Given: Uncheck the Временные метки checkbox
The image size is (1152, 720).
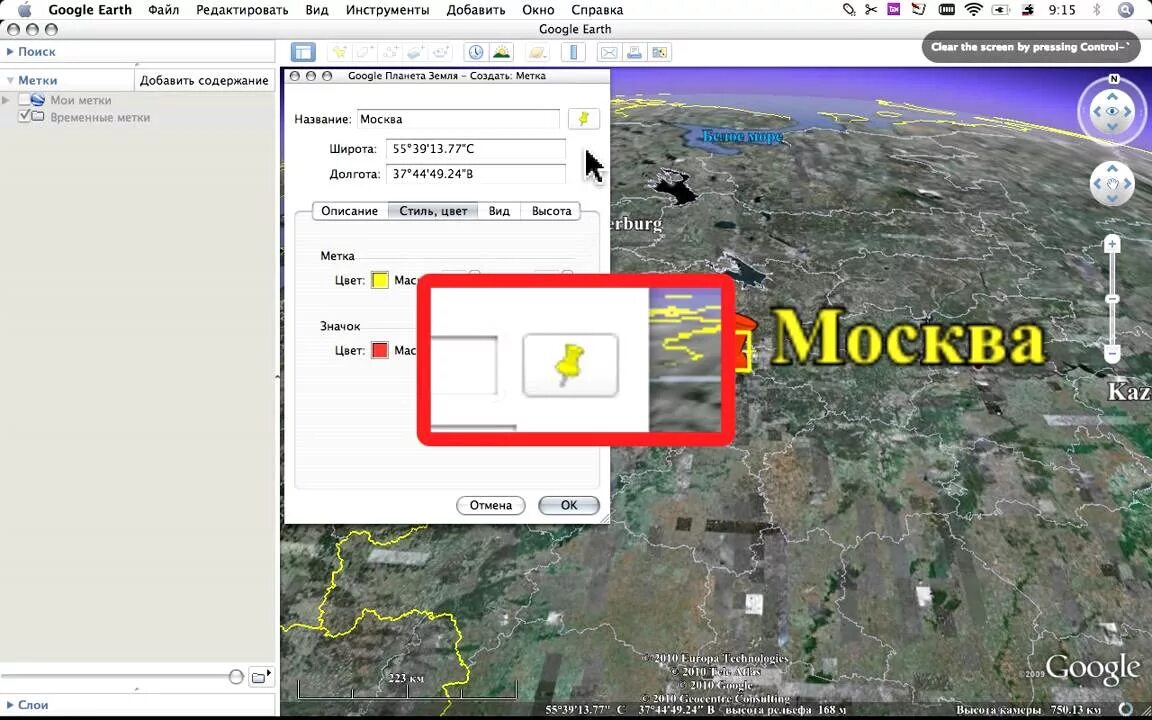Looking at the screenshot, I should pyautogui.click(x=24, y=116).
